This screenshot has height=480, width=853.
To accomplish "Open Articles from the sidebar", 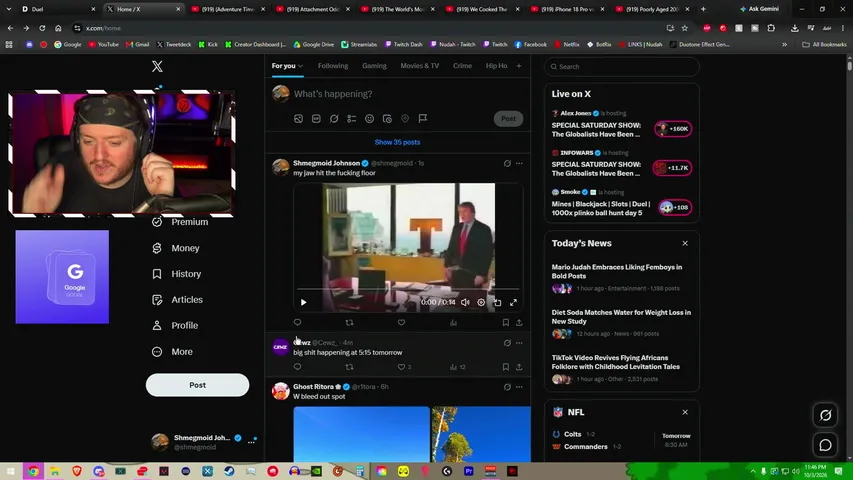I will click(x=177, y=300).
